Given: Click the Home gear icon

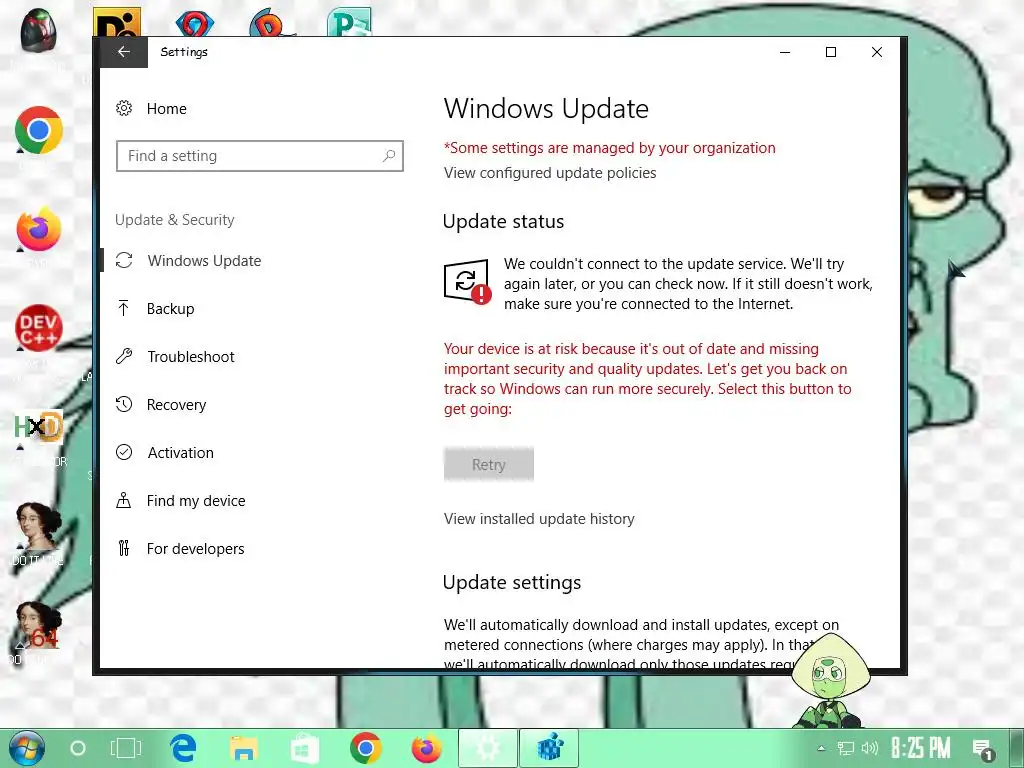Looking at the screenshot, I should click(x=124, y=108).
